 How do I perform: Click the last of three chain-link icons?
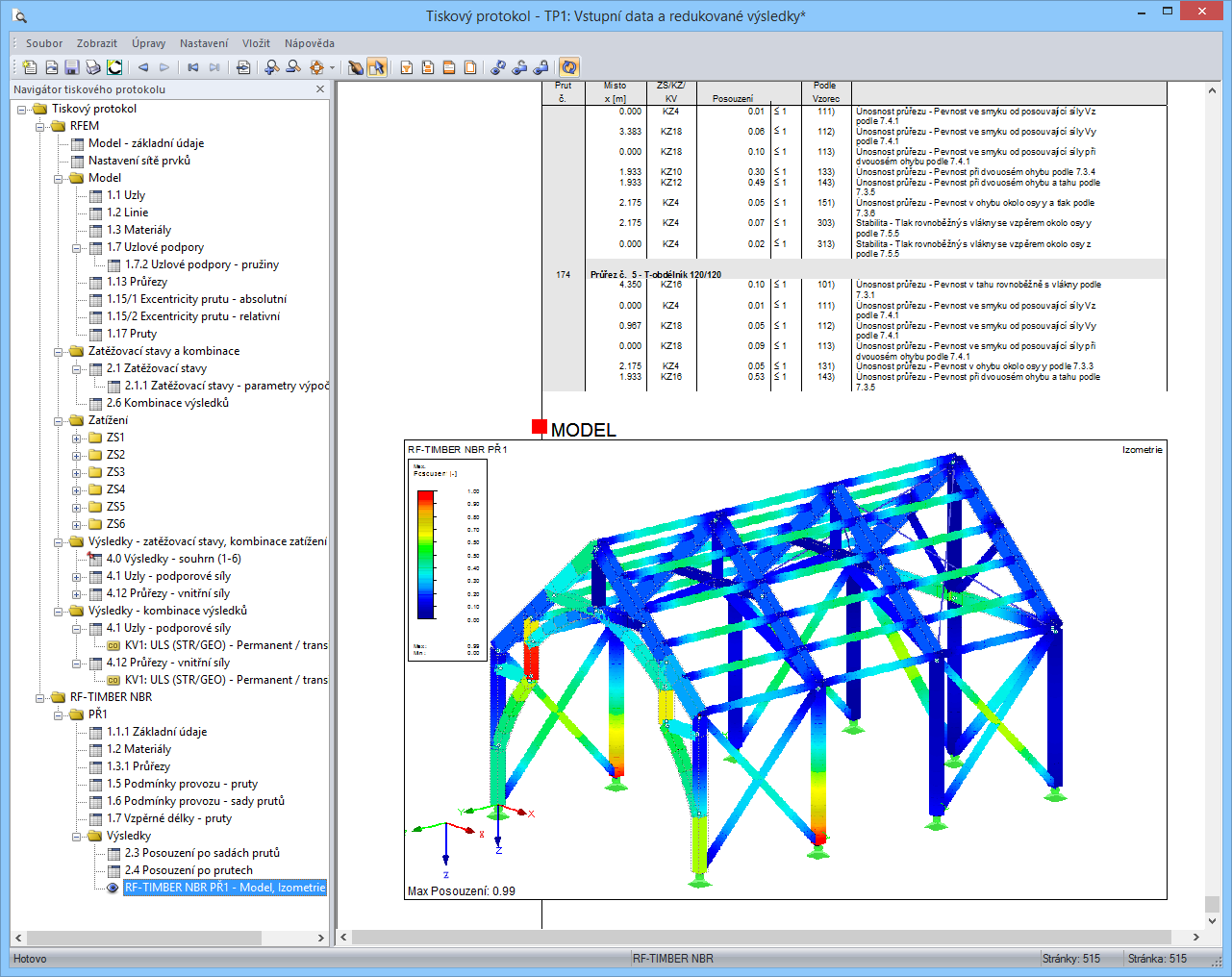pos(541,67)
